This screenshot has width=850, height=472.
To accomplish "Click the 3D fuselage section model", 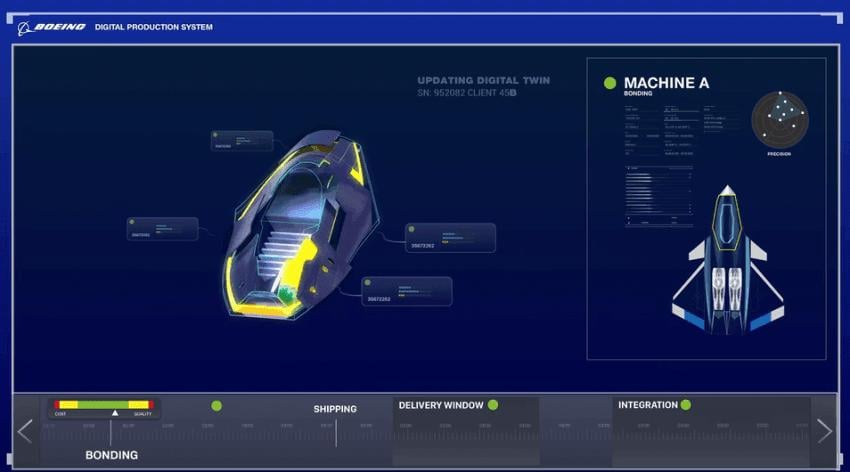I will [300, 230].
